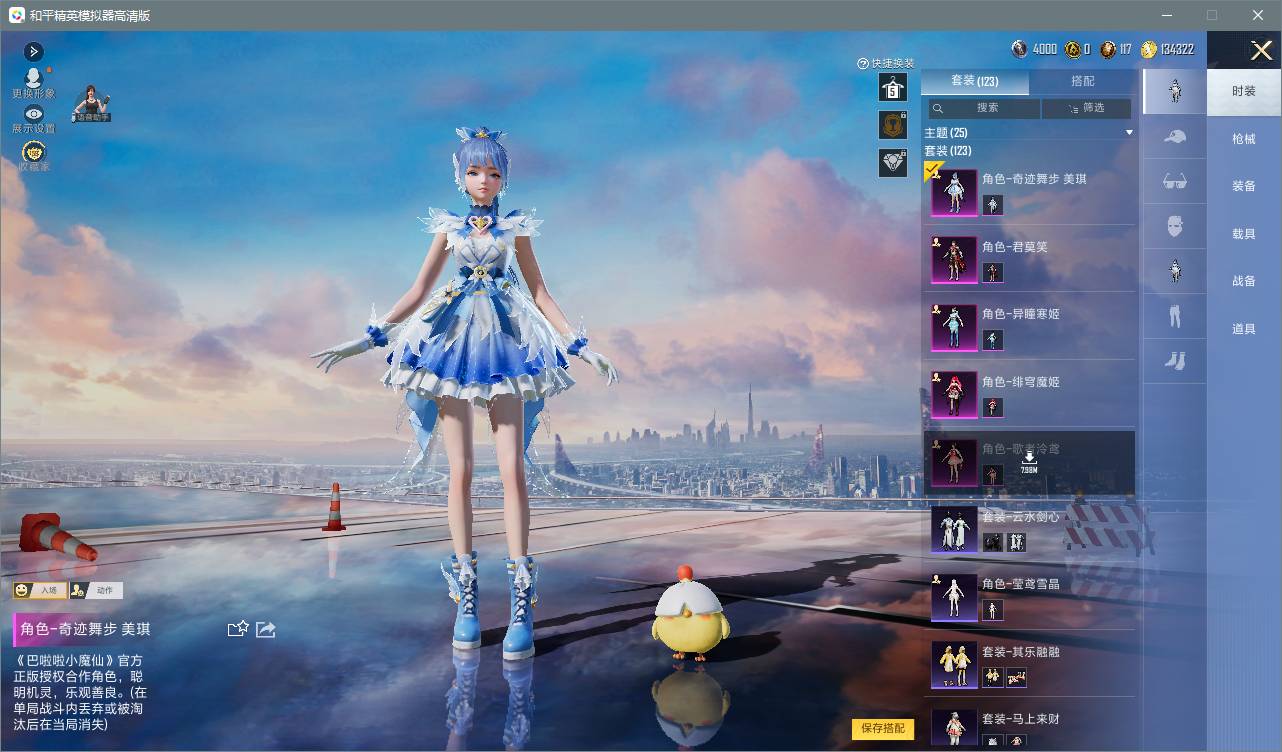This screenshot has height=752, width=1282.
Task: Open the 枪械 firearms section
Action: (1244, 139)
